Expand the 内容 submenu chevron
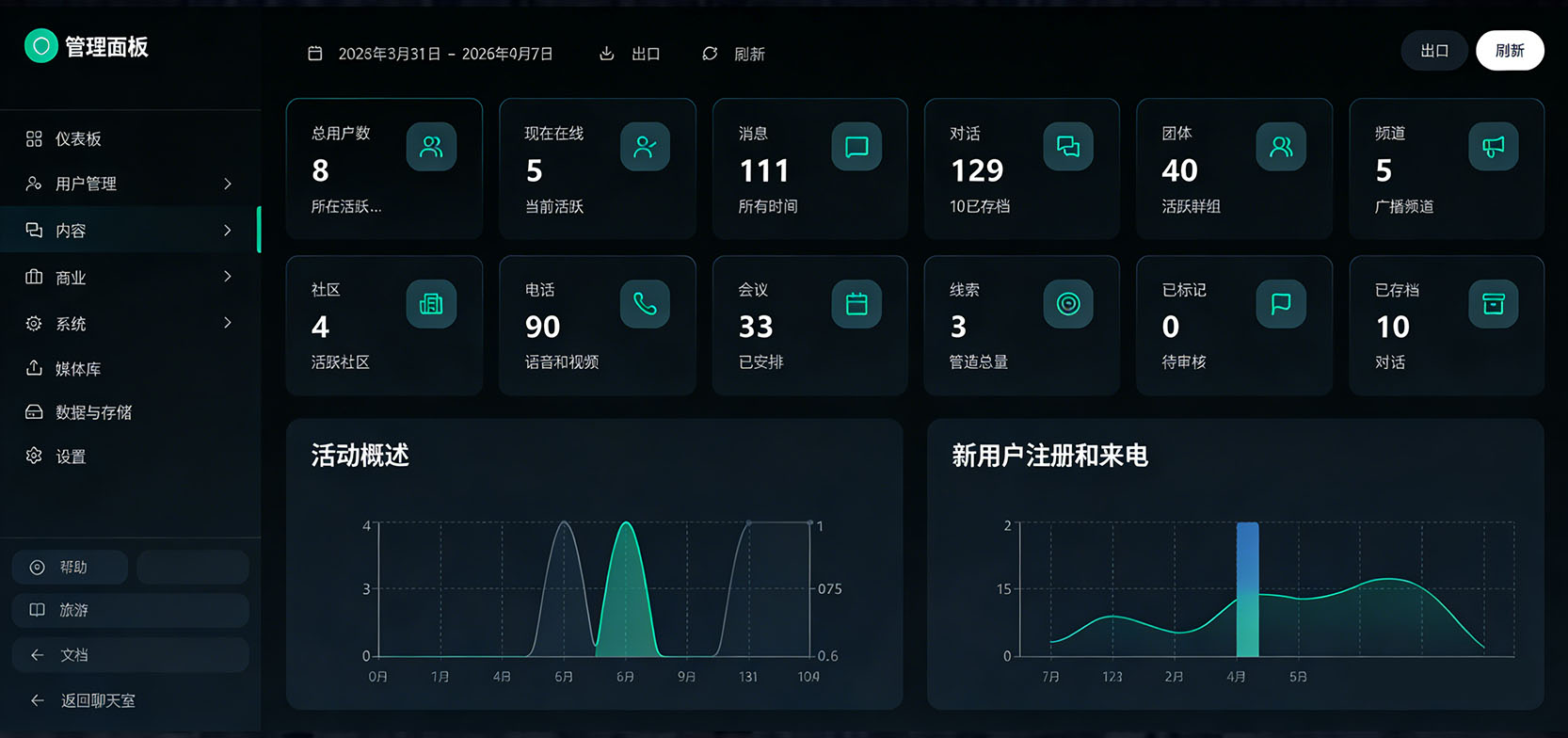Image resolution: width=1568 pixels, height=738 pixels. pyautogui.click(x=228, y=231)
